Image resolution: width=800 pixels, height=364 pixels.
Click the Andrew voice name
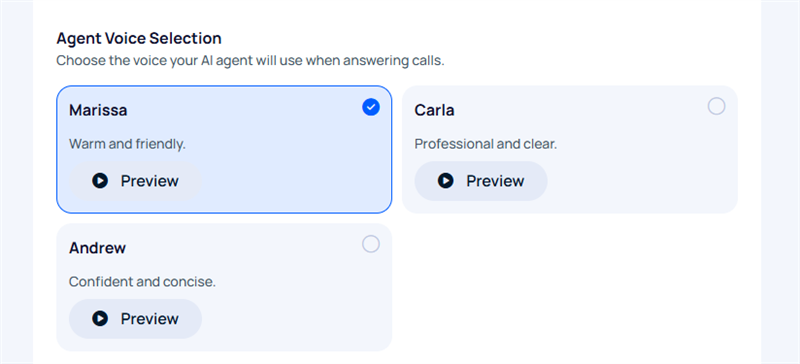point(97,248)
